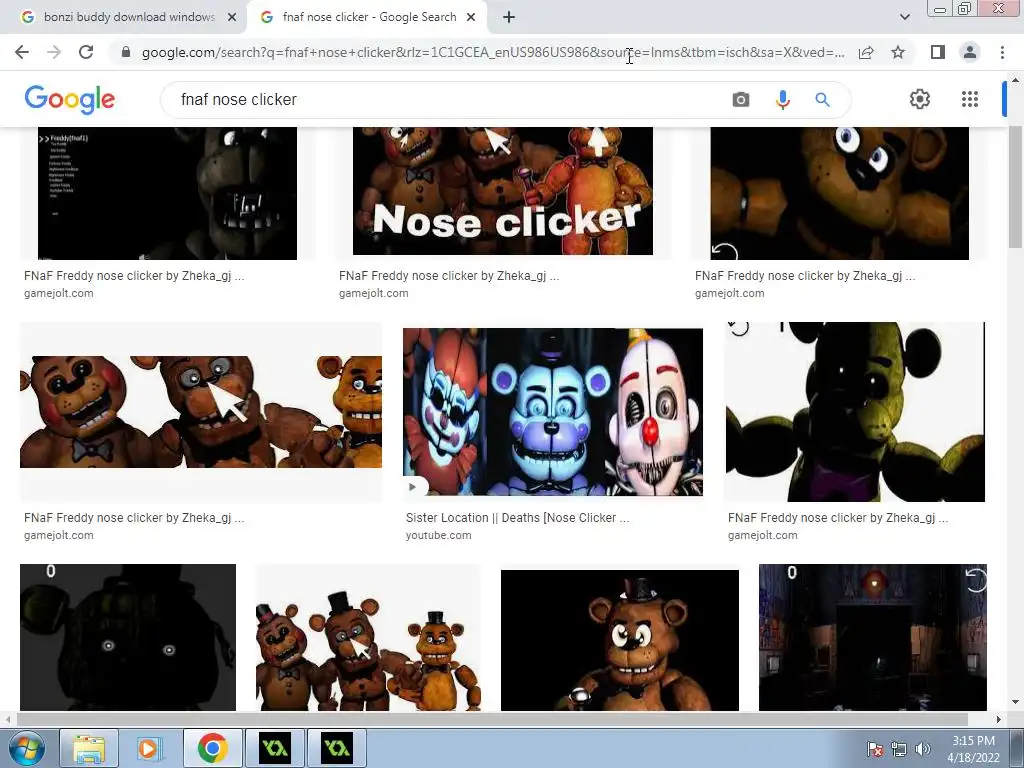Click the URL in the address bar
Image resolution: width=1024 pixels, height=768 pixels.
tap(493, 52)
